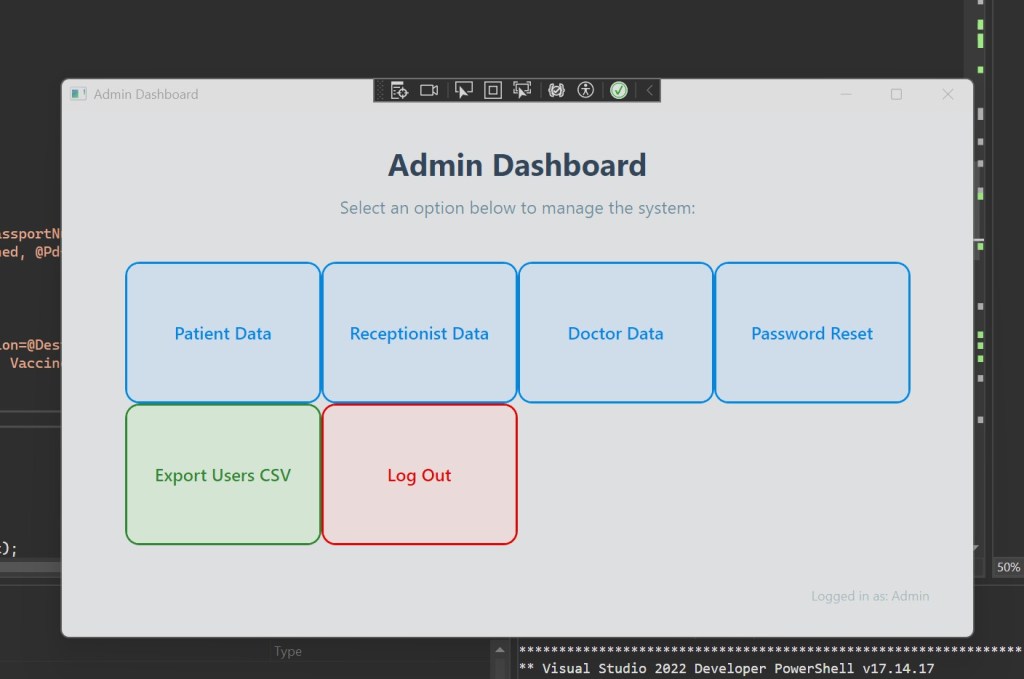Open Live Visual Tree from debug toolbar

pyautogui.click(x=399, y=90)
